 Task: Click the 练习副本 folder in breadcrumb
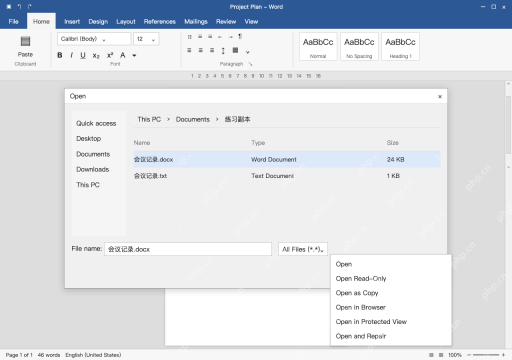(237, 119)
